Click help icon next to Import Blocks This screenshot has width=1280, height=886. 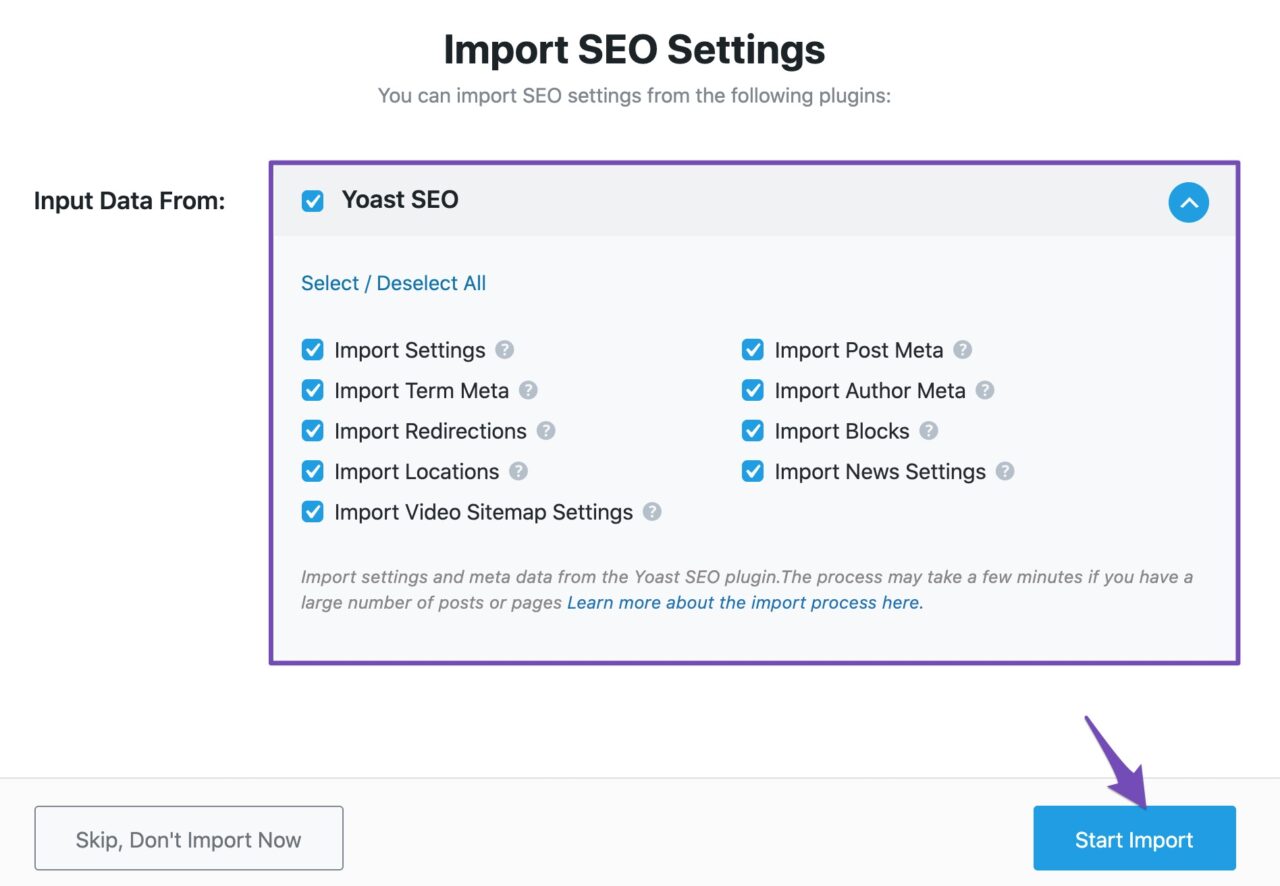929,431
